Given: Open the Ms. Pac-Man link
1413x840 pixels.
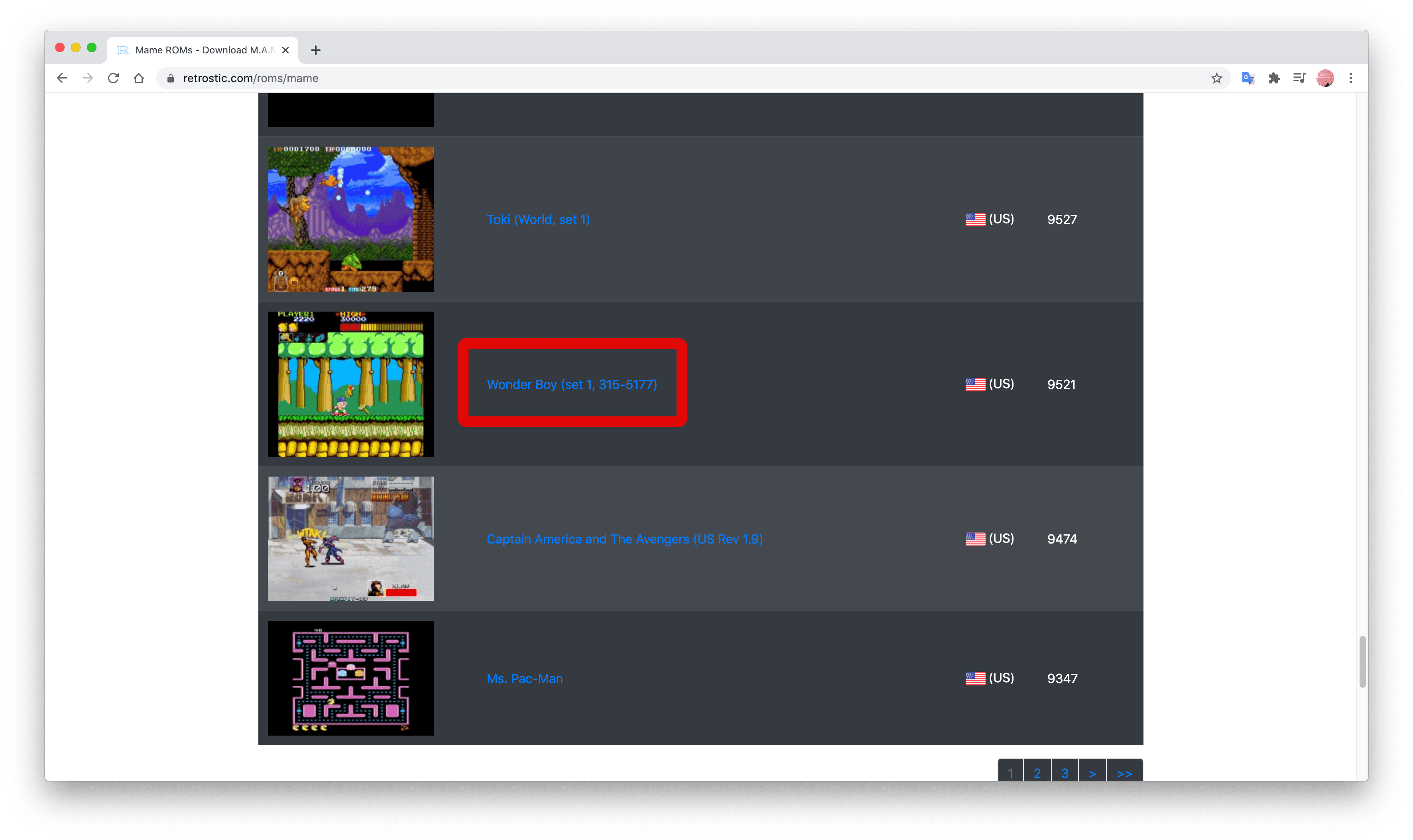Looking at the screenshot, I should [524, 679].
